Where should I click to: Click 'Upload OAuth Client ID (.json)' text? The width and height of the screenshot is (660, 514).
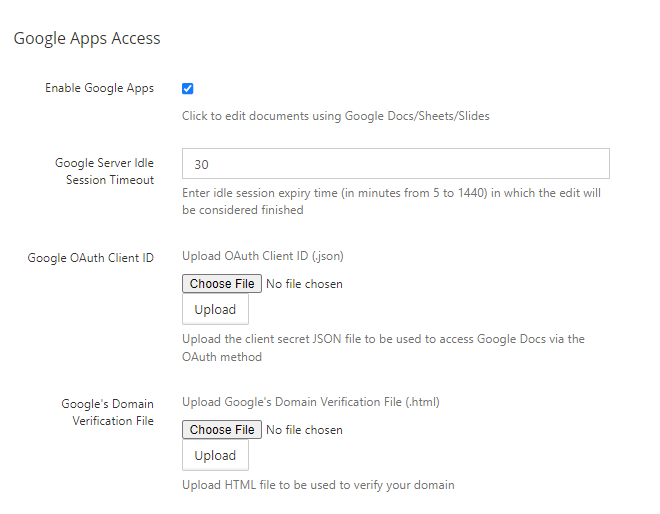263,256
